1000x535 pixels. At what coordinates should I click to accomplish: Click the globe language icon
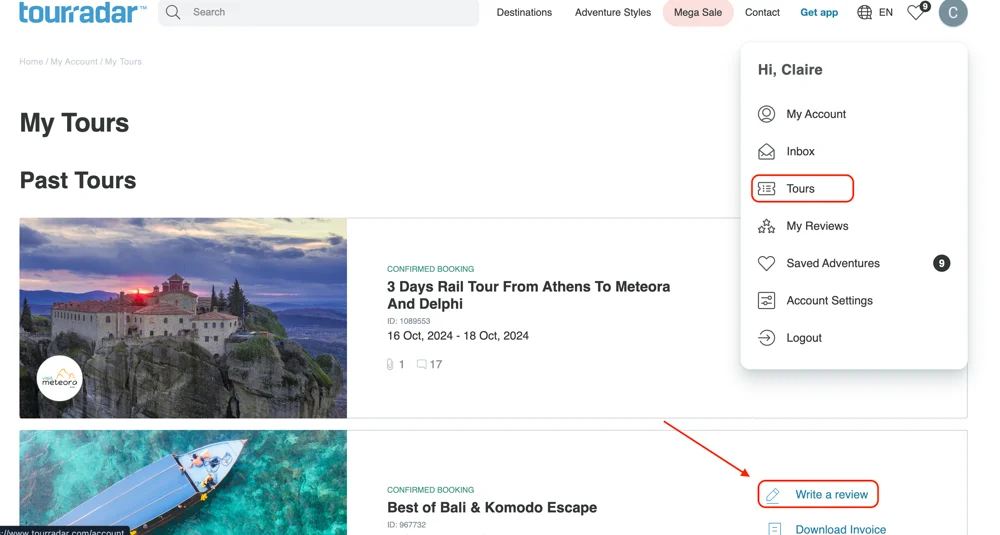click(x=864, y=12)
